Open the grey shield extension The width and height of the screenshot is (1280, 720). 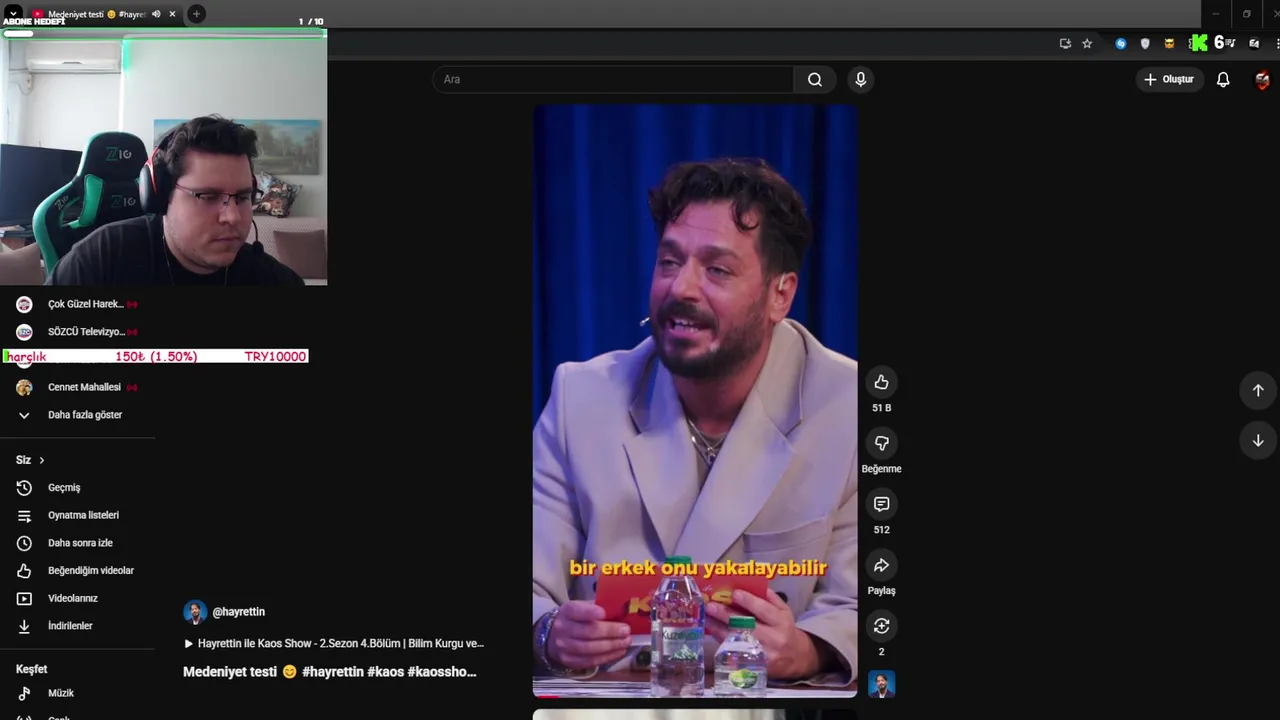click(1145, 43)
